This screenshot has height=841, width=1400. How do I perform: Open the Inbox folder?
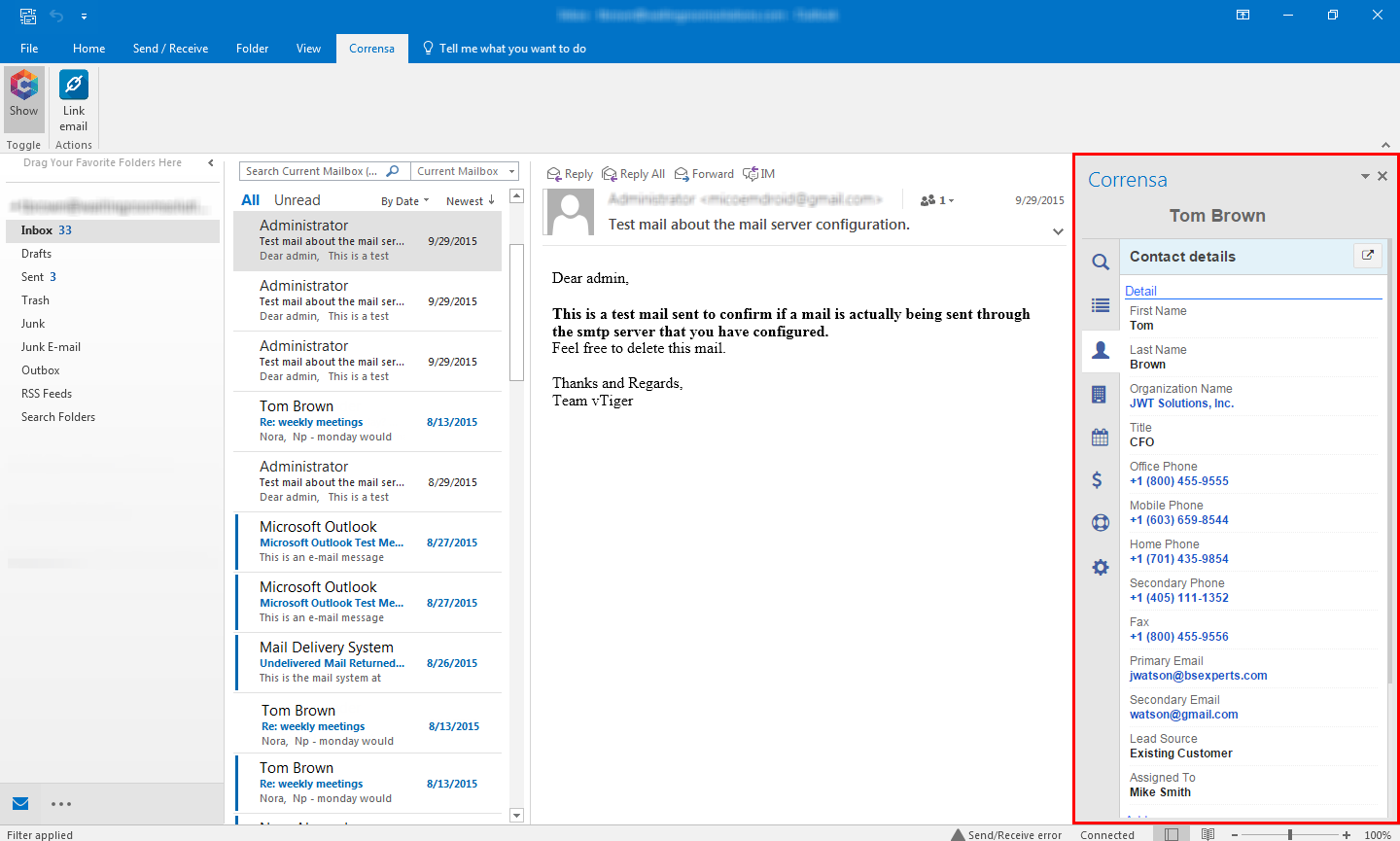coord(112,230)
